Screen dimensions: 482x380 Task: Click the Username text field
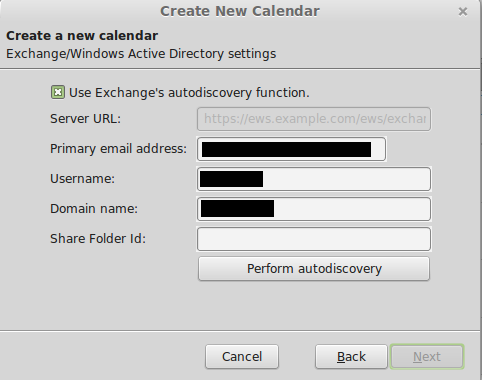(314, 179)
